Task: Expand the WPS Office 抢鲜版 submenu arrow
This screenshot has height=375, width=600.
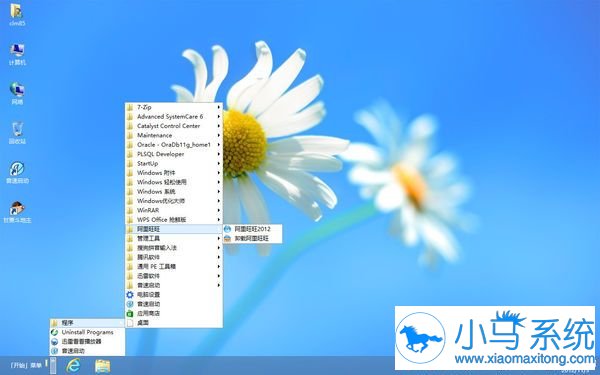Action: click(x=219, y=220)
